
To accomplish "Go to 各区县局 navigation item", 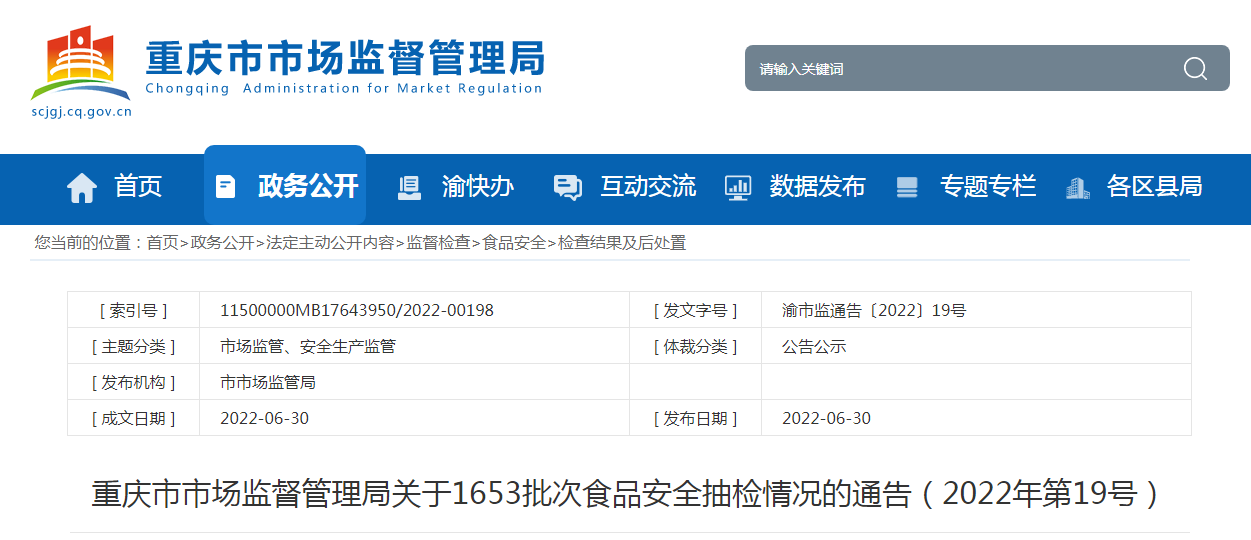I will pos(1154,187).
